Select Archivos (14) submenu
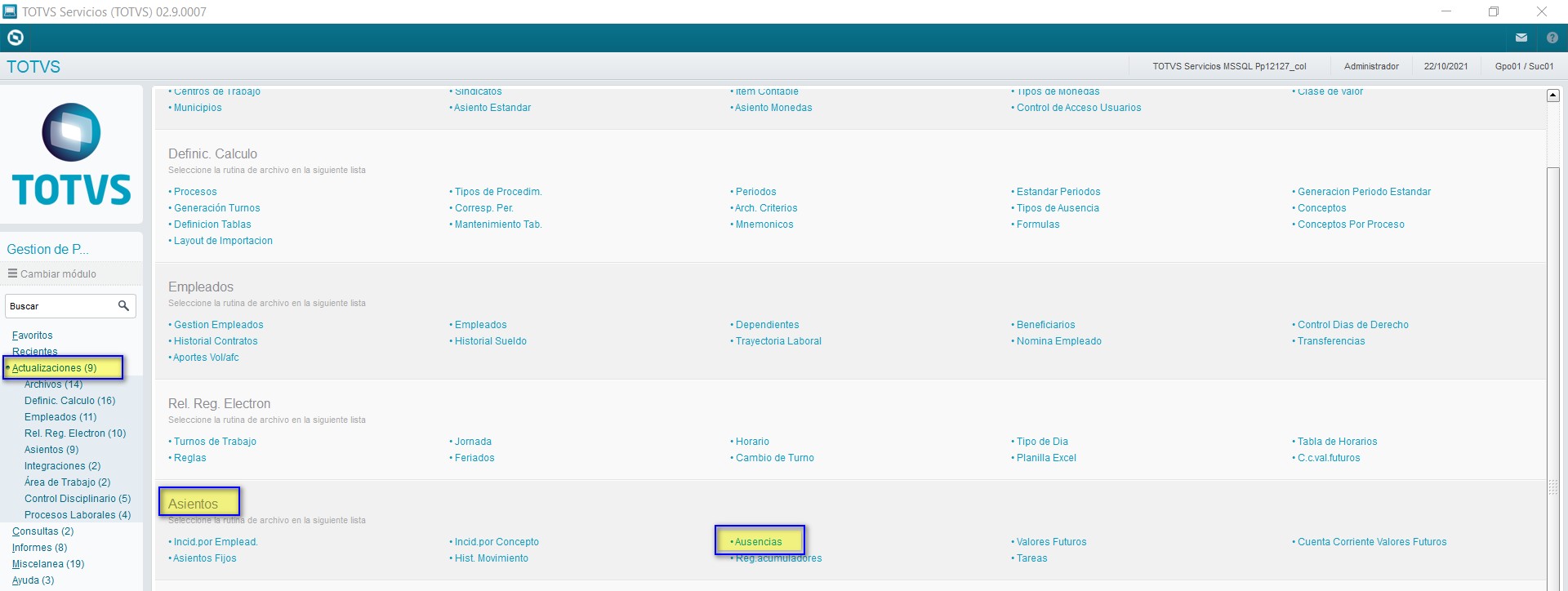This screenshot has width=1568, height=591. tap(53, 384)
